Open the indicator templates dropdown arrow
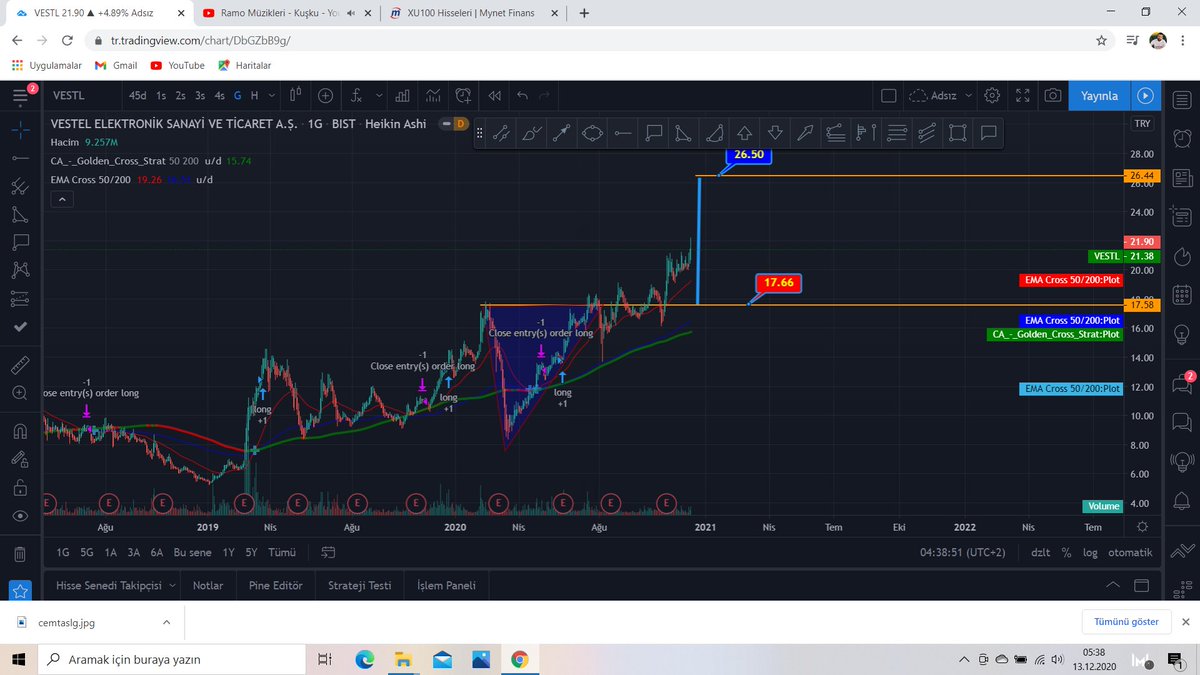This screenshot has width=1200, height=675. coord(381,96)
